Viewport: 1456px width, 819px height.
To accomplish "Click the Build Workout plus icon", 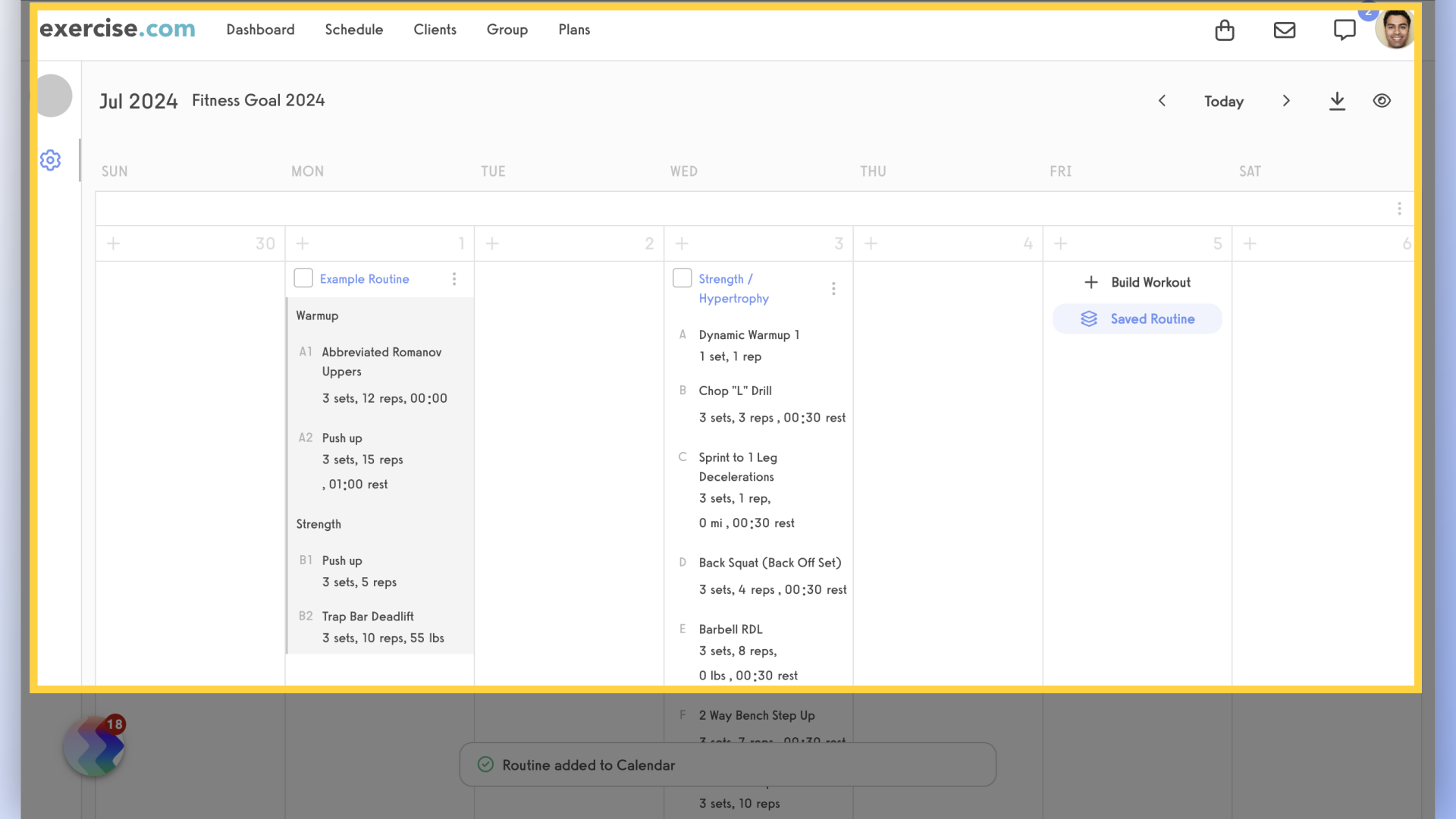I will pos(1091,281).
